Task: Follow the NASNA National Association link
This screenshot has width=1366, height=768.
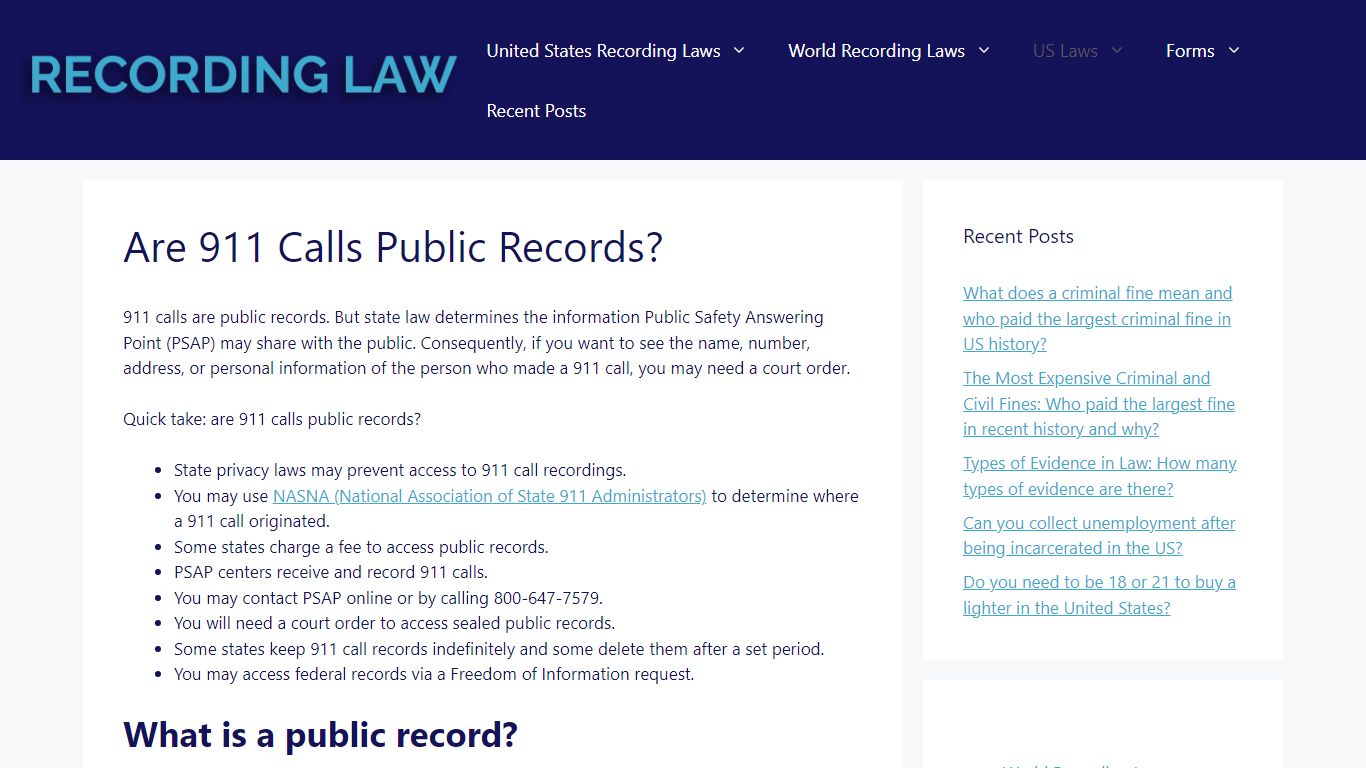Action: click(x=489, y=496)
